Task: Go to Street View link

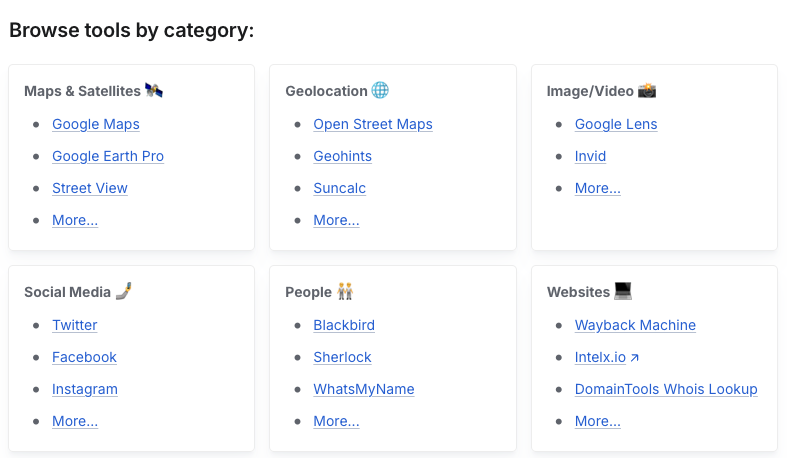Action: [x=90, y=188]
